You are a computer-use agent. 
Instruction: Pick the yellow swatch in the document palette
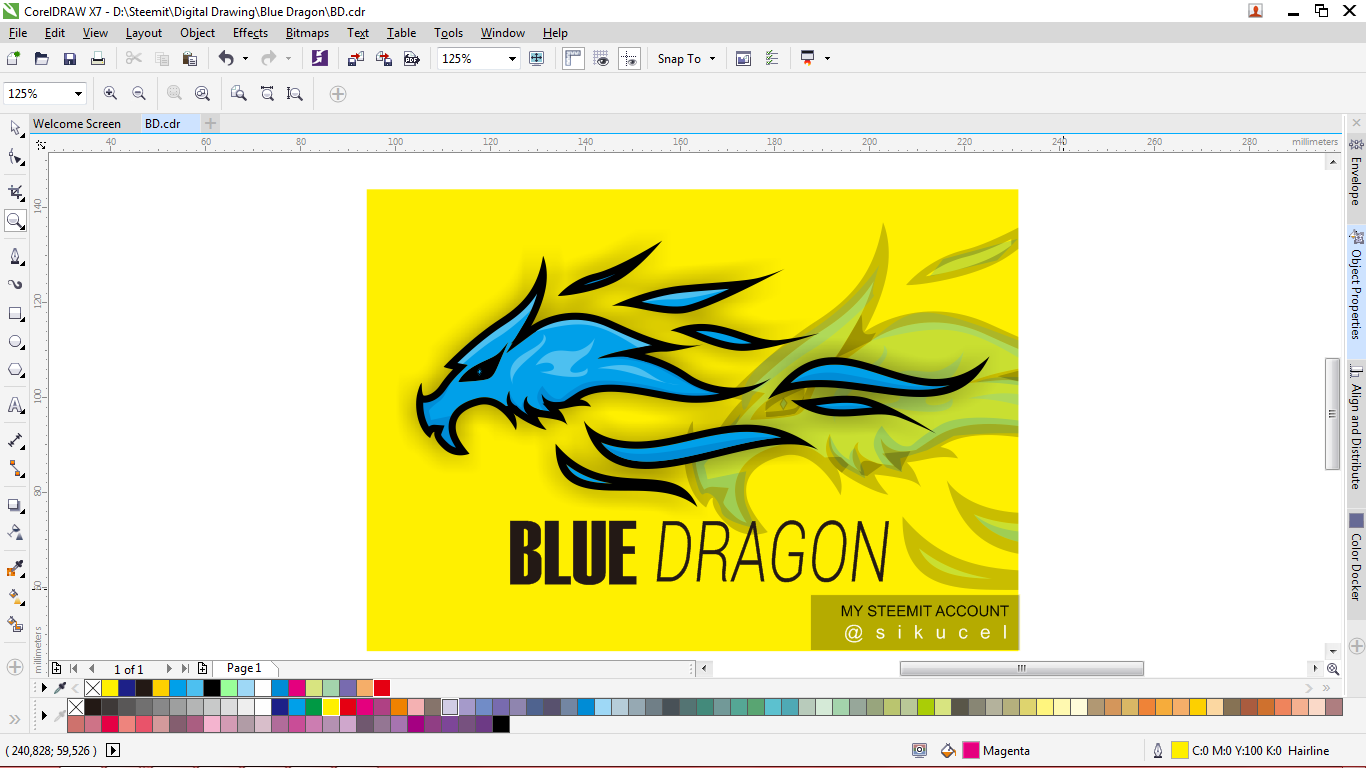click(110, 688)
